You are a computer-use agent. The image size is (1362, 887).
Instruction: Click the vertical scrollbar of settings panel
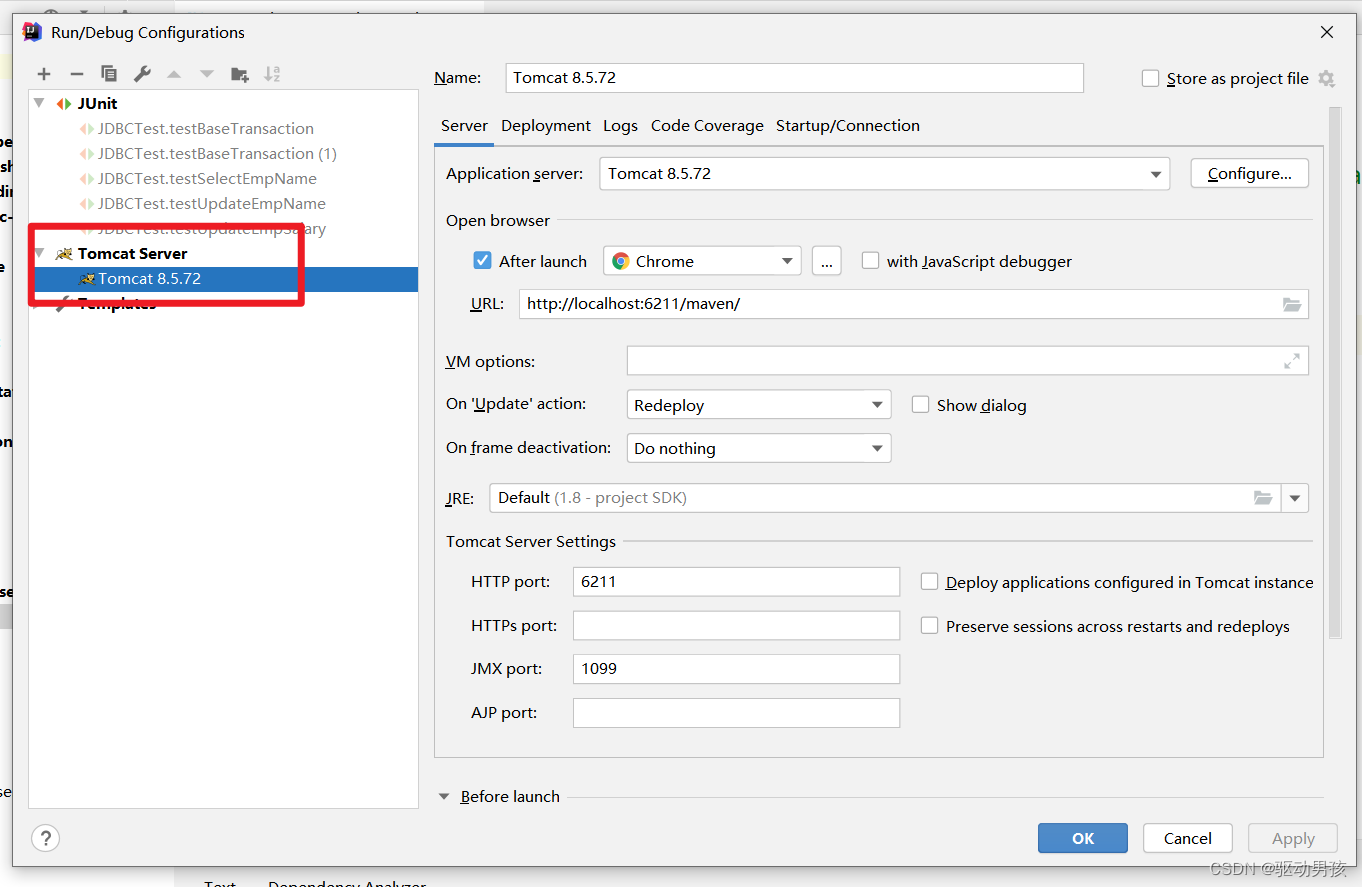pos(1334,373)
